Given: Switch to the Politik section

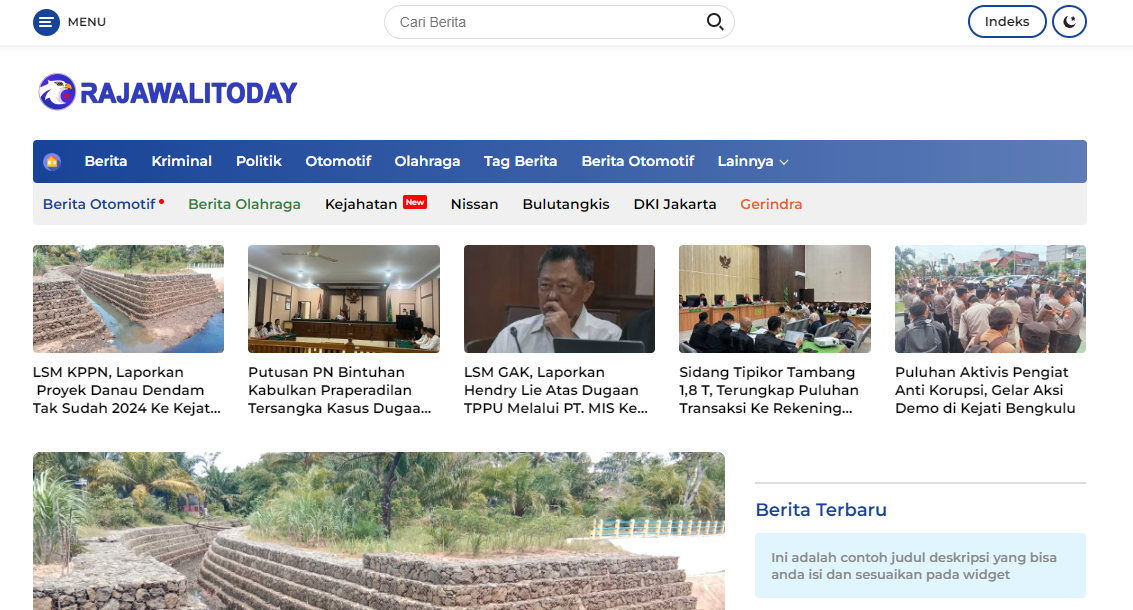Looking at the screenshot, I should point(259,161).
